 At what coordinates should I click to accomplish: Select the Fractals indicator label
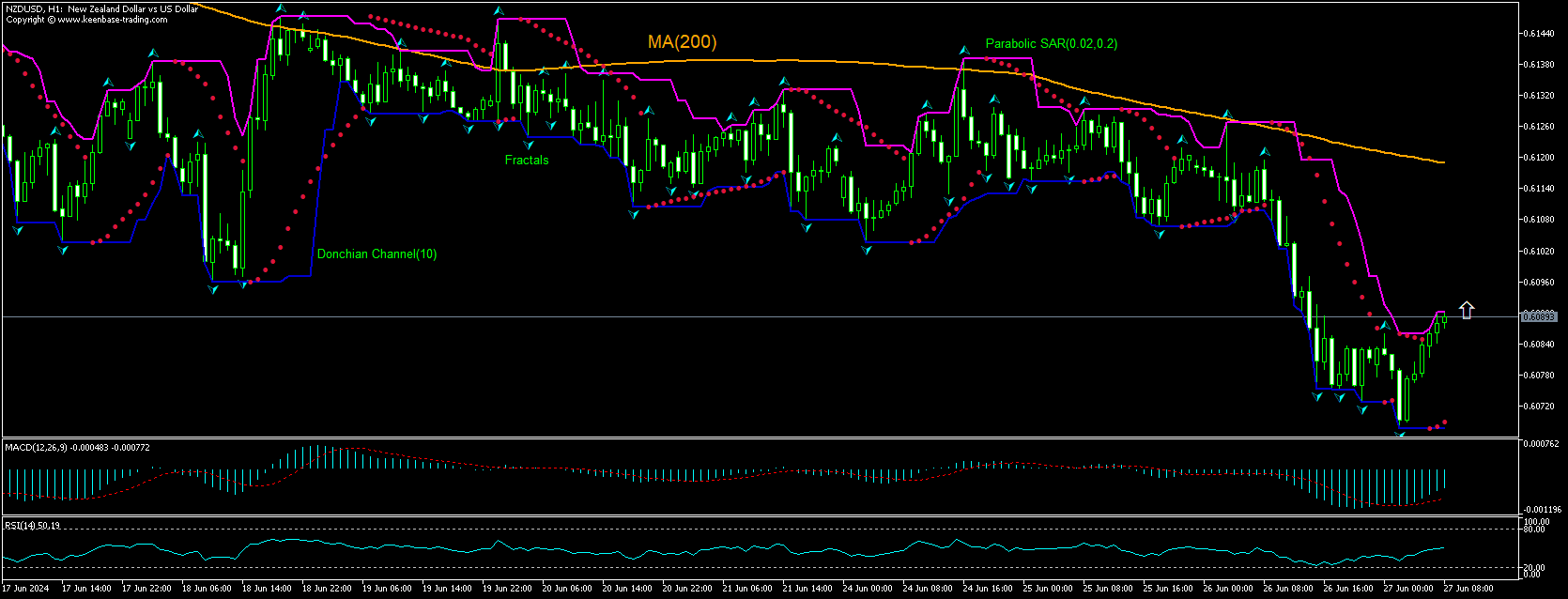(x=527, y=161)
